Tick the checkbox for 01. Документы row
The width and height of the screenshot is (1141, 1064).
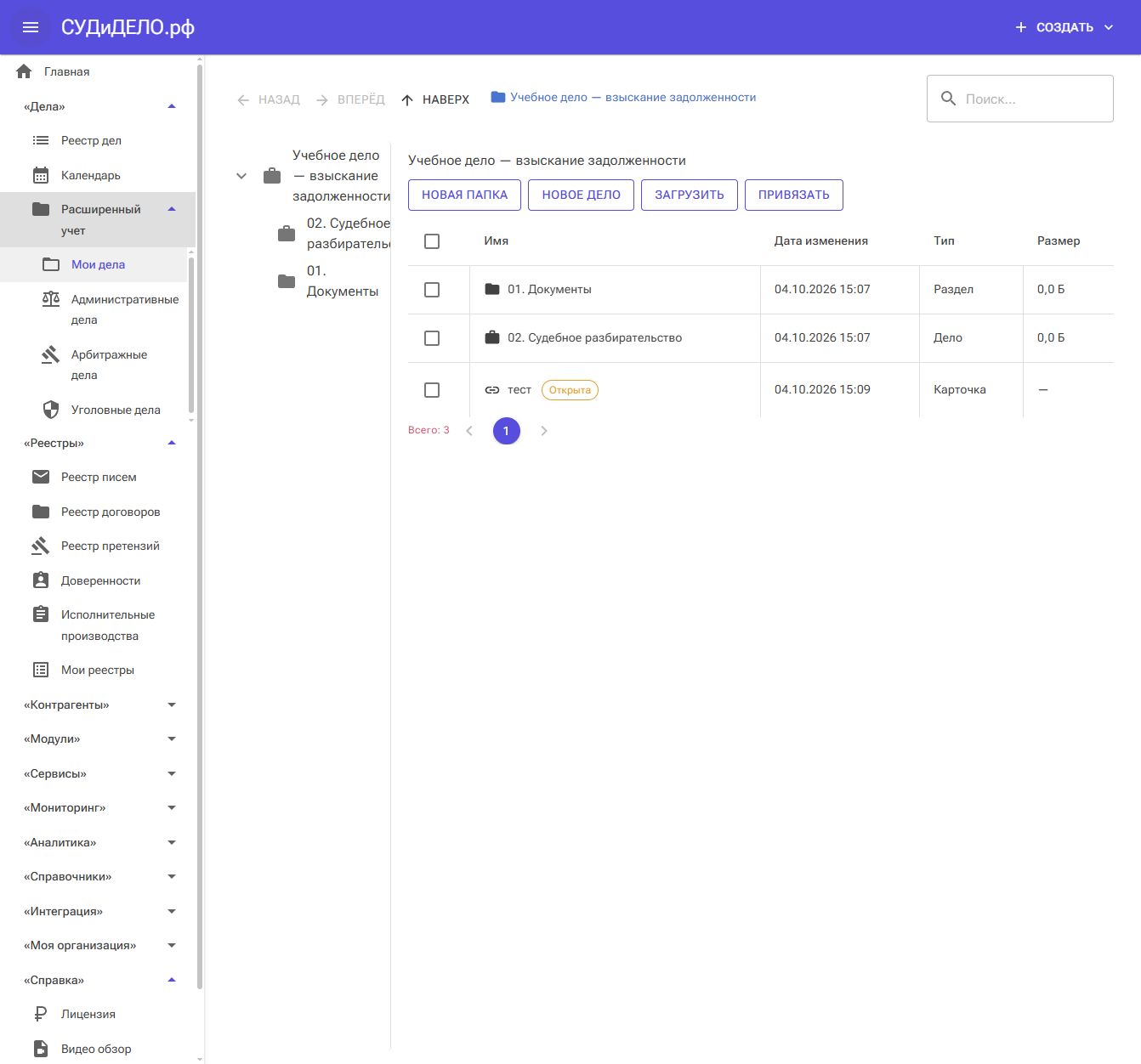432,290
